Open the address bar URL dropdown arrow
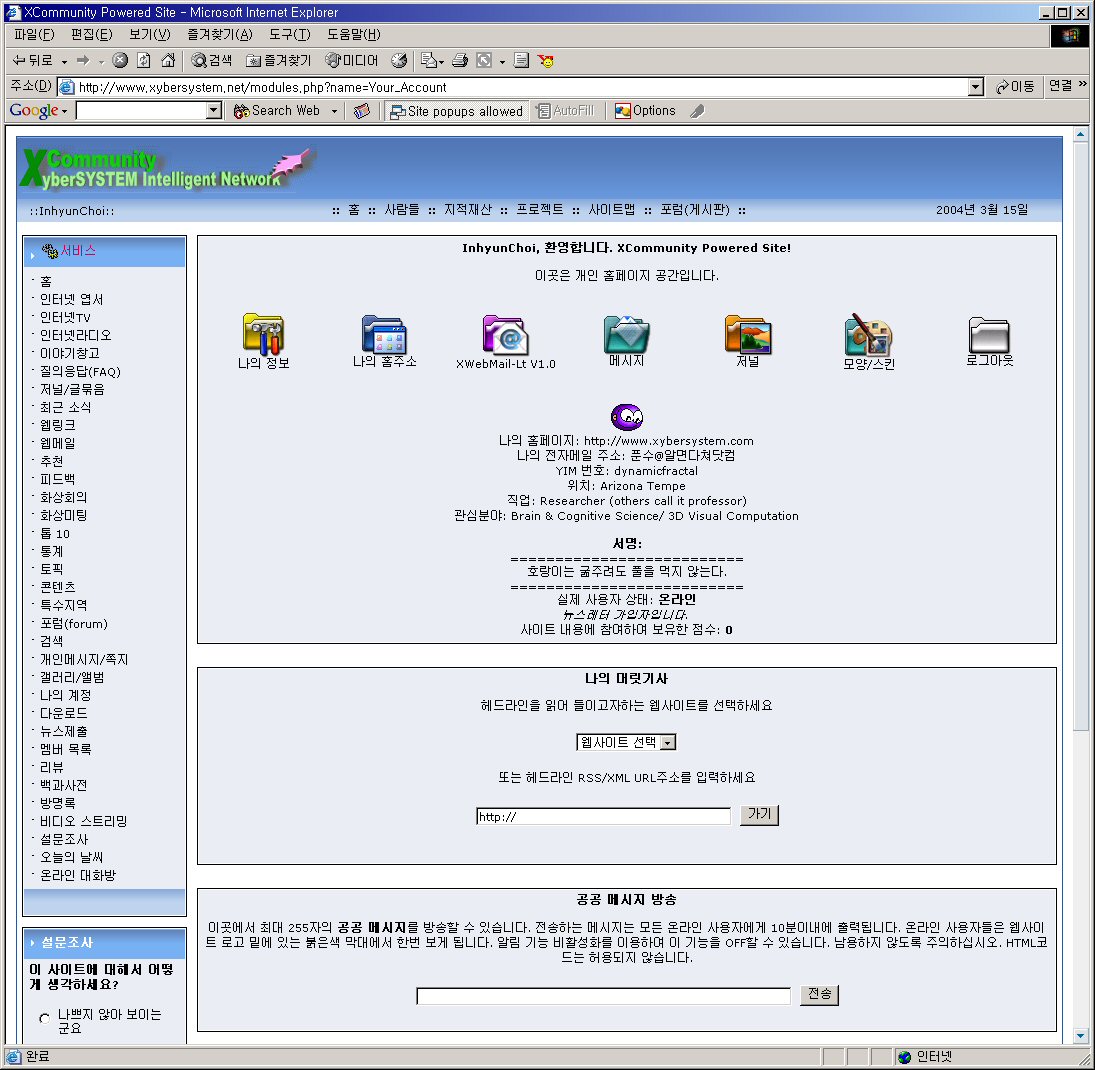This screenshot has width=1095, height=1070. (x=976, y=87)
